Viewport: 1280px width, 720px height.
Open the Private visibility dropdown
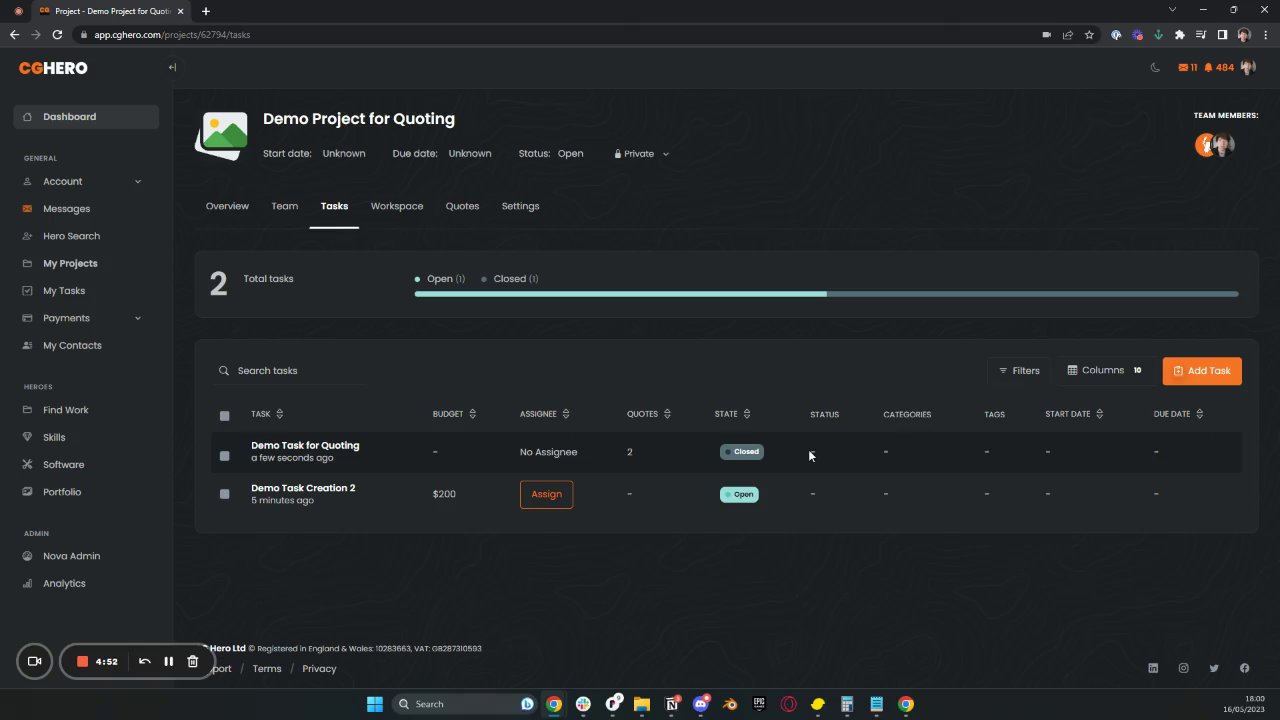click(x=642, y=154)
